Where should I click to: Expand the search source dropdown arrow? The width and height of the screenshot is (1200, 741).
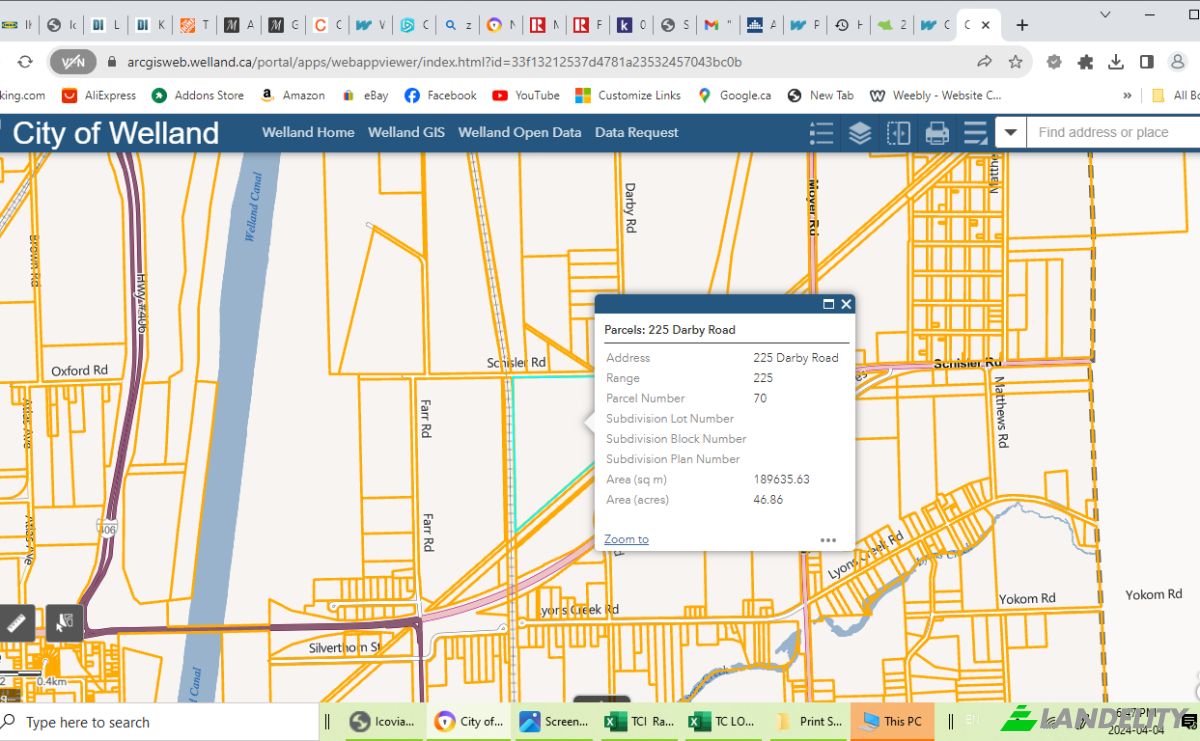1011,132
